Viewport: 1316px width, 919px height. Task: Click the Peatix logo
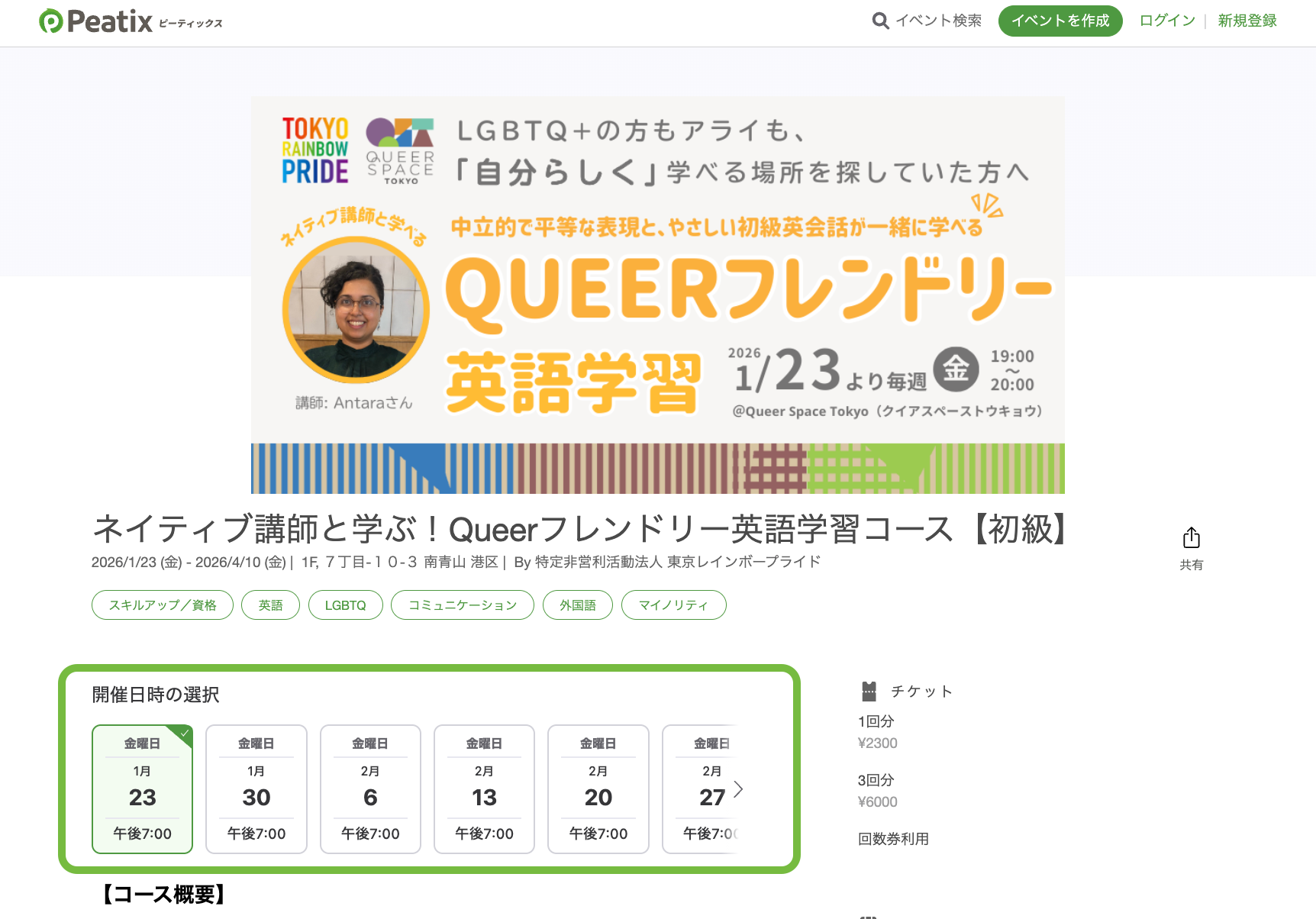[131, 21]
